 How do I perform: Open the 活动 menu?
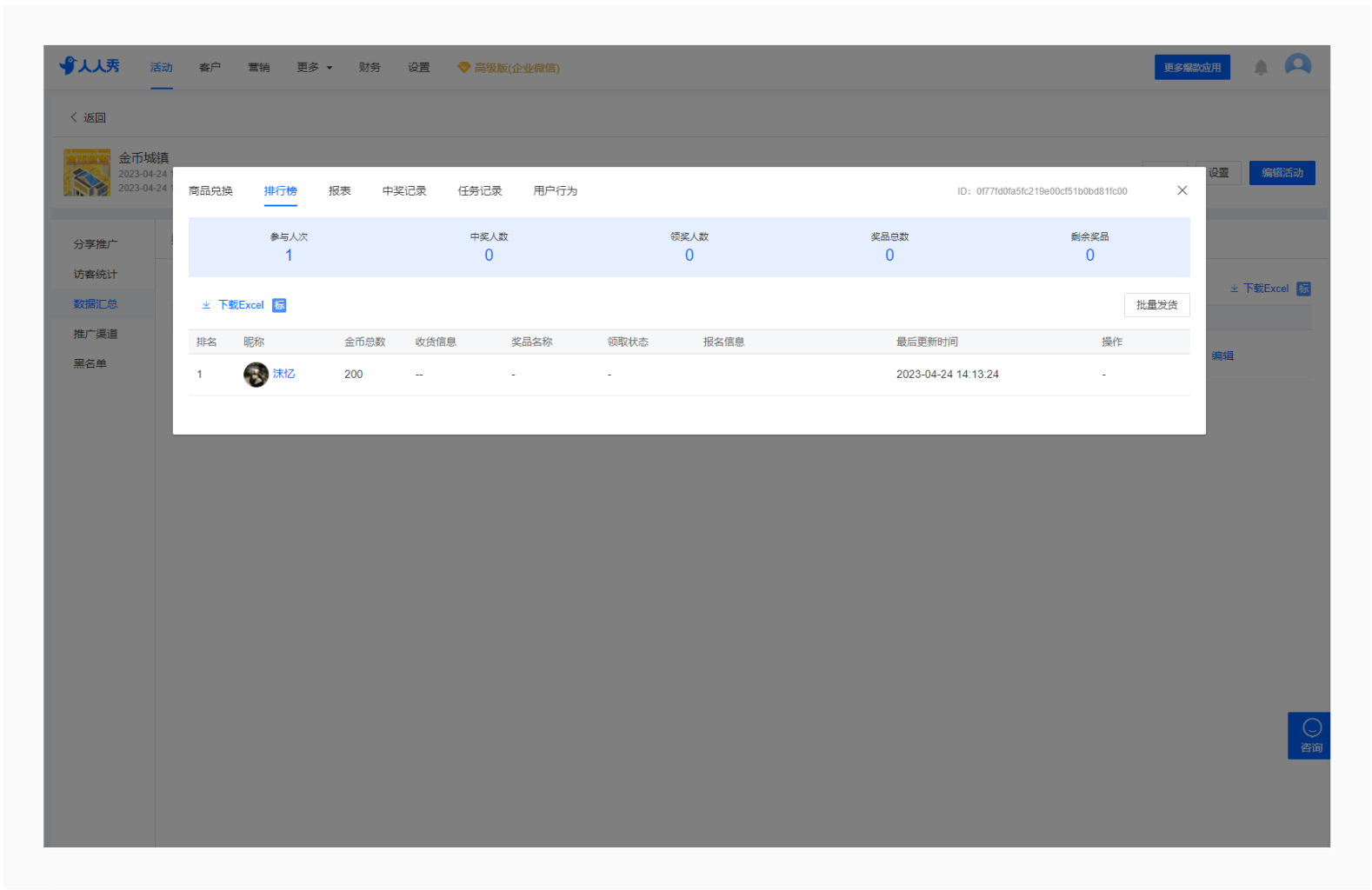(x=161, y=67)
